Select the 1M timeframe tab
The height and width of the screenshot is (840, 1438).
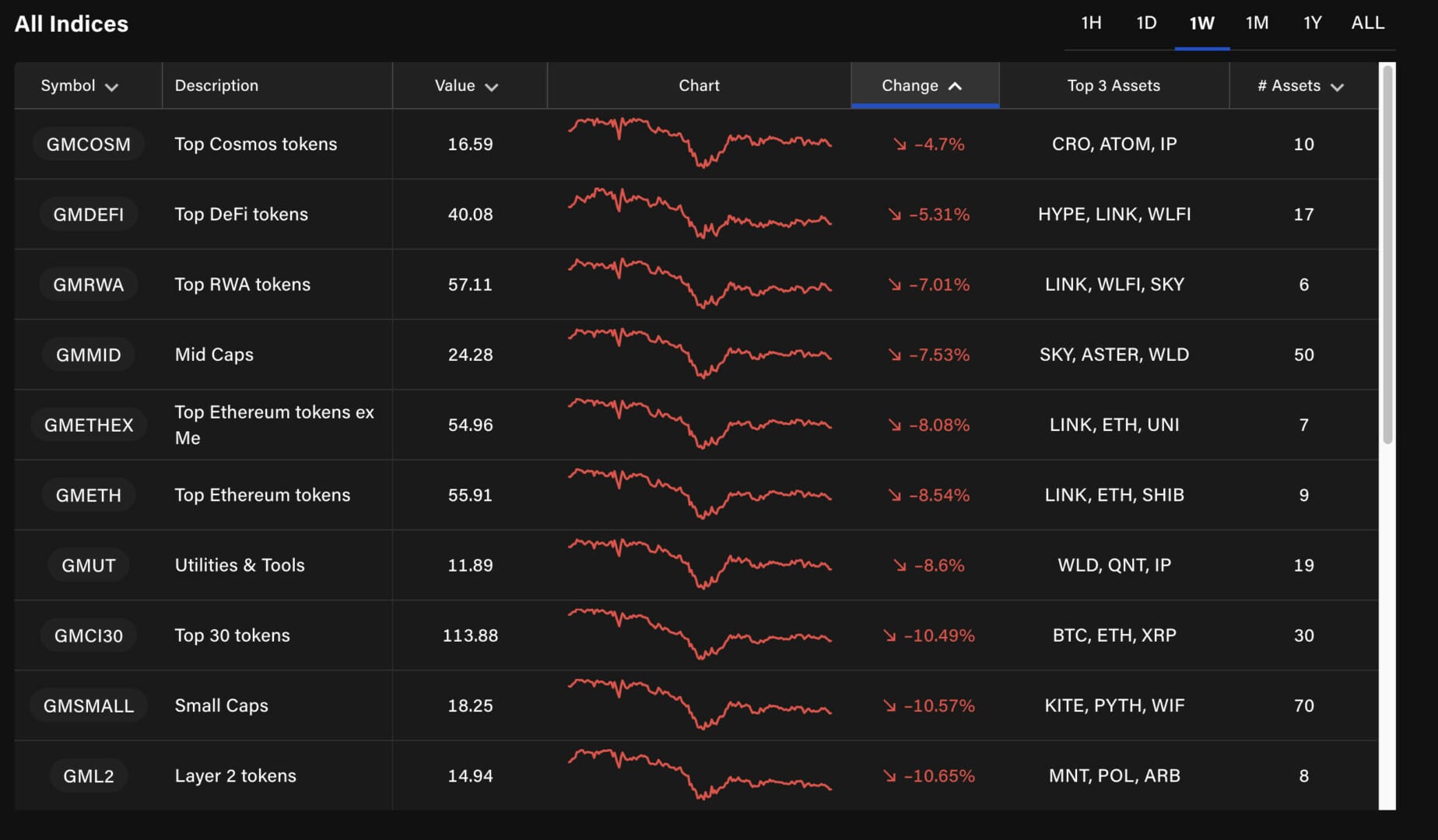[1257, 23]
